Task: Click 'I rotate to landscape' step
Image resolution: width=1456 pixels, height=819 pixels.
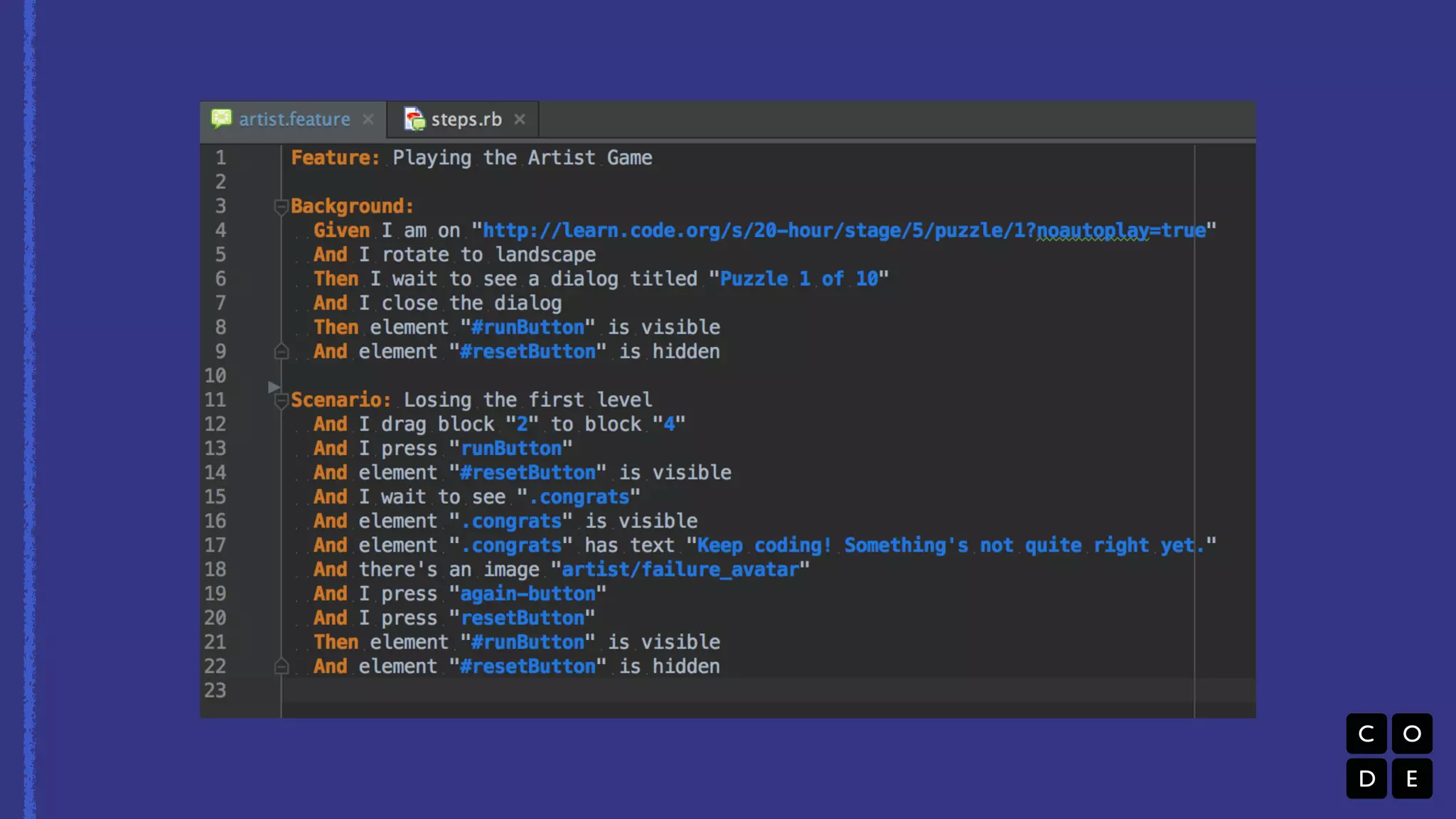Action: click(x=477, y=255)
